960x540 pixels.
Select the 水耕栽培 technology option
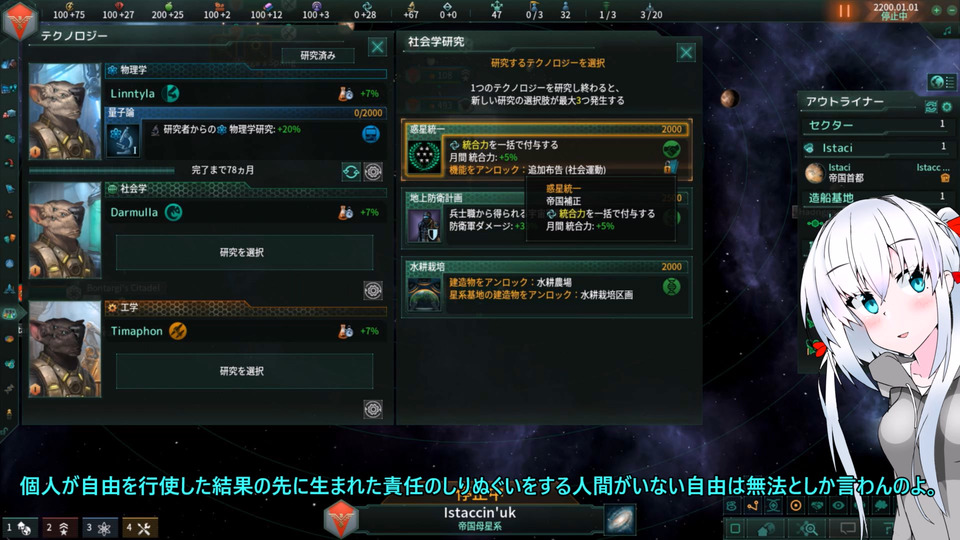(x=547, y=287)
